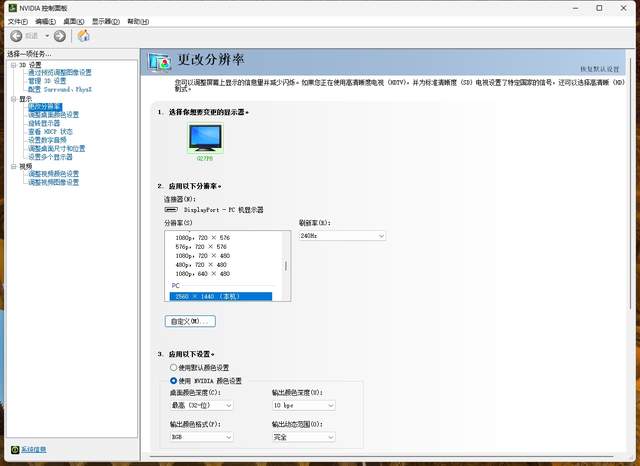Open 调整桌面尺寸和位置 in task tree
The width and height of the screenshot is (640, 466).
click(57, 149)
